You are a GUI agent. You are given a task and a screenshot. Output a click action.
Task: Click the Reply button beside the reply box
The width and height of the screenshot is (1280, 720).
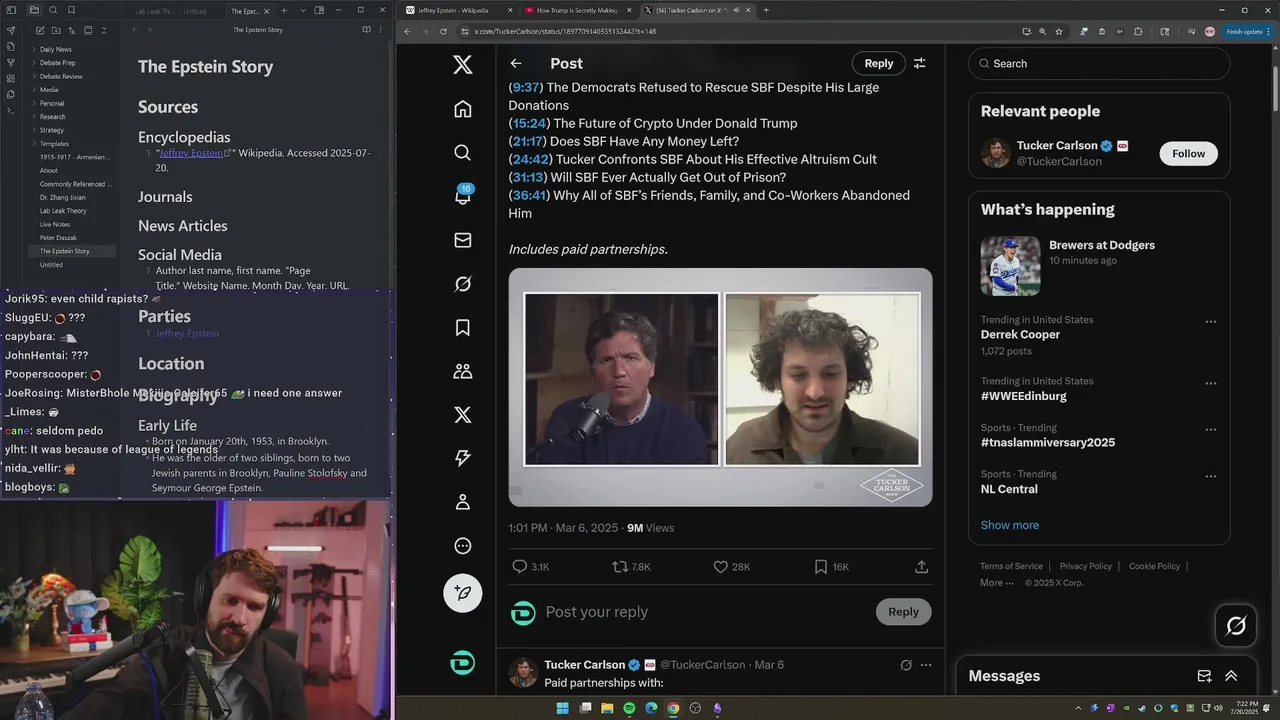(903, 612)
